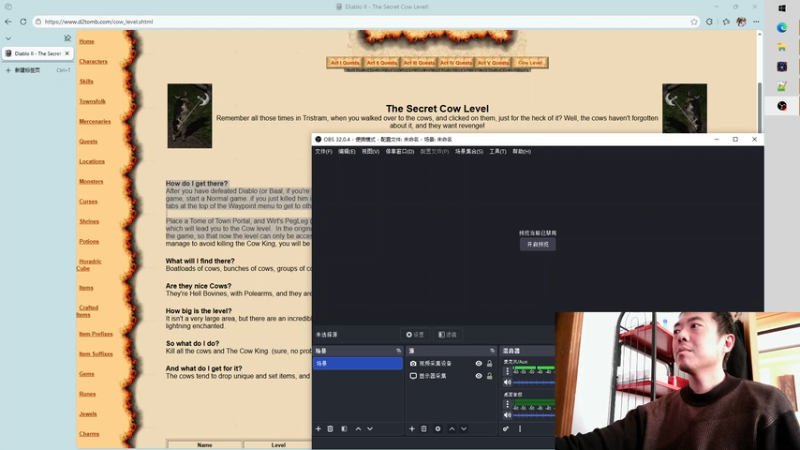800x450 pixels.
Task: Open the Item Prefixes sidebar link
Action: point(96,334)
